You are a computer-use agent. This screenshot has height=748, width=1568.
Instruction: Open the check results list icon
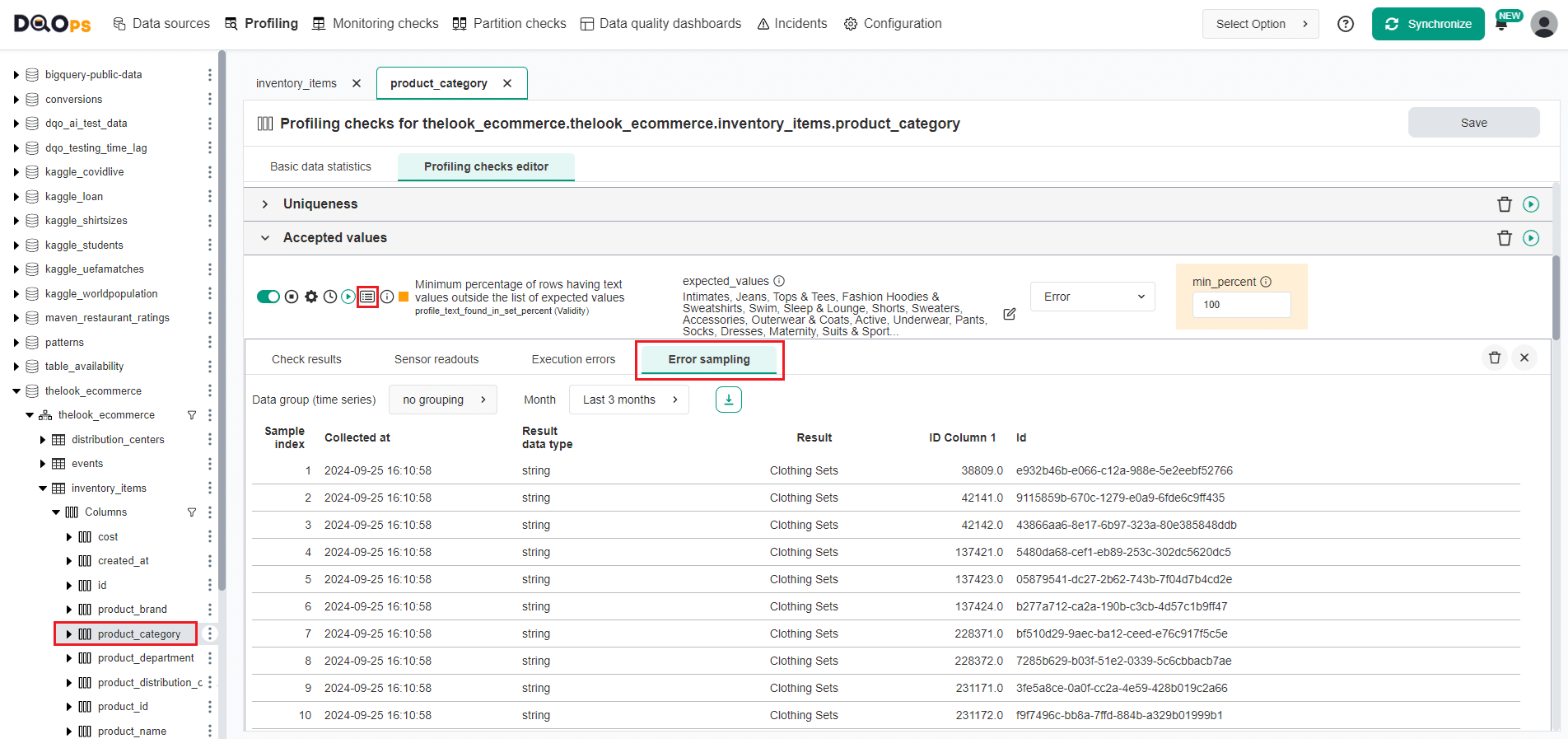click(367, 297)
